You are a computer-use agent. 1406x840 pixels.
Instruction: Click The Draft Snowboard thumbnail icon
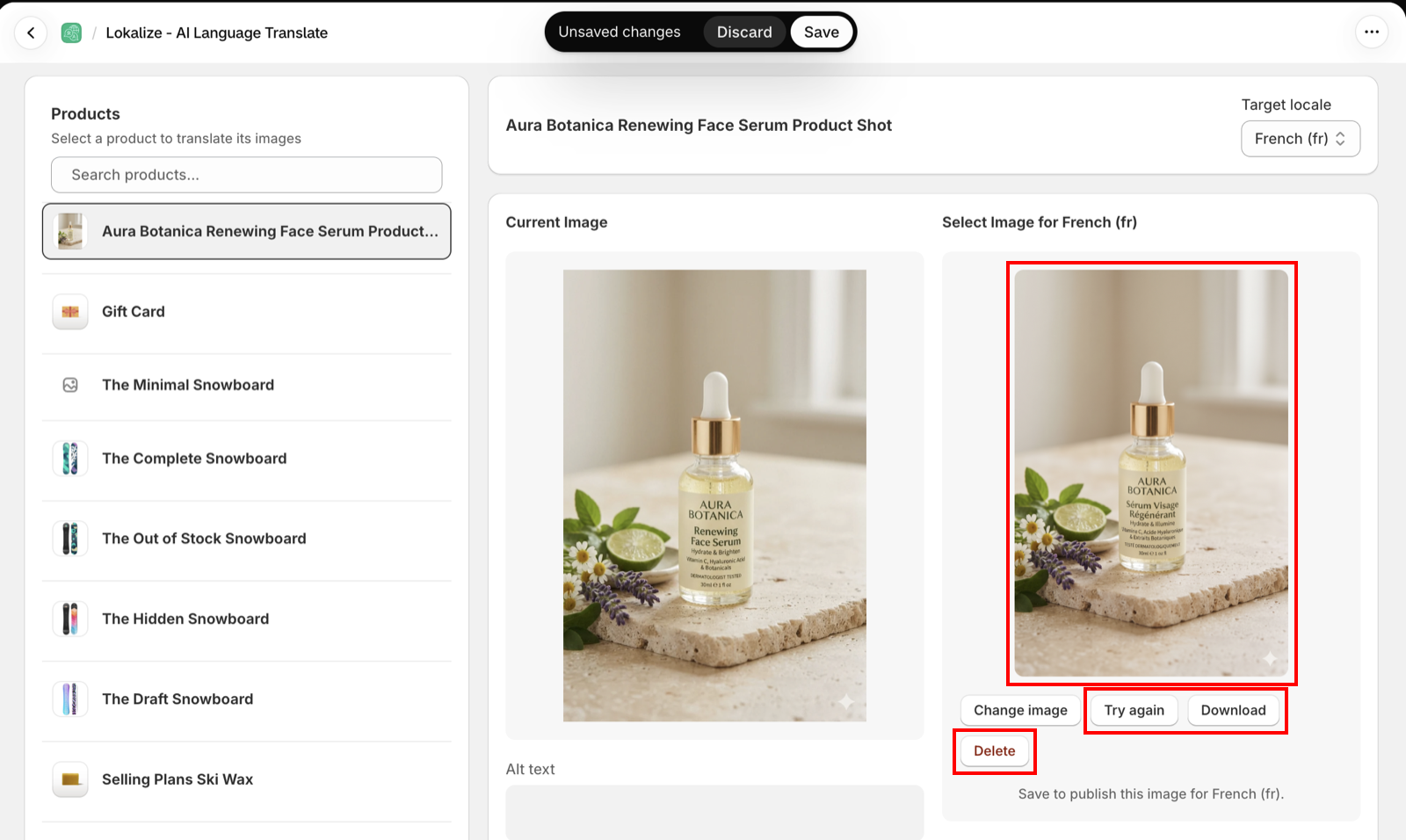click(70, 699)
